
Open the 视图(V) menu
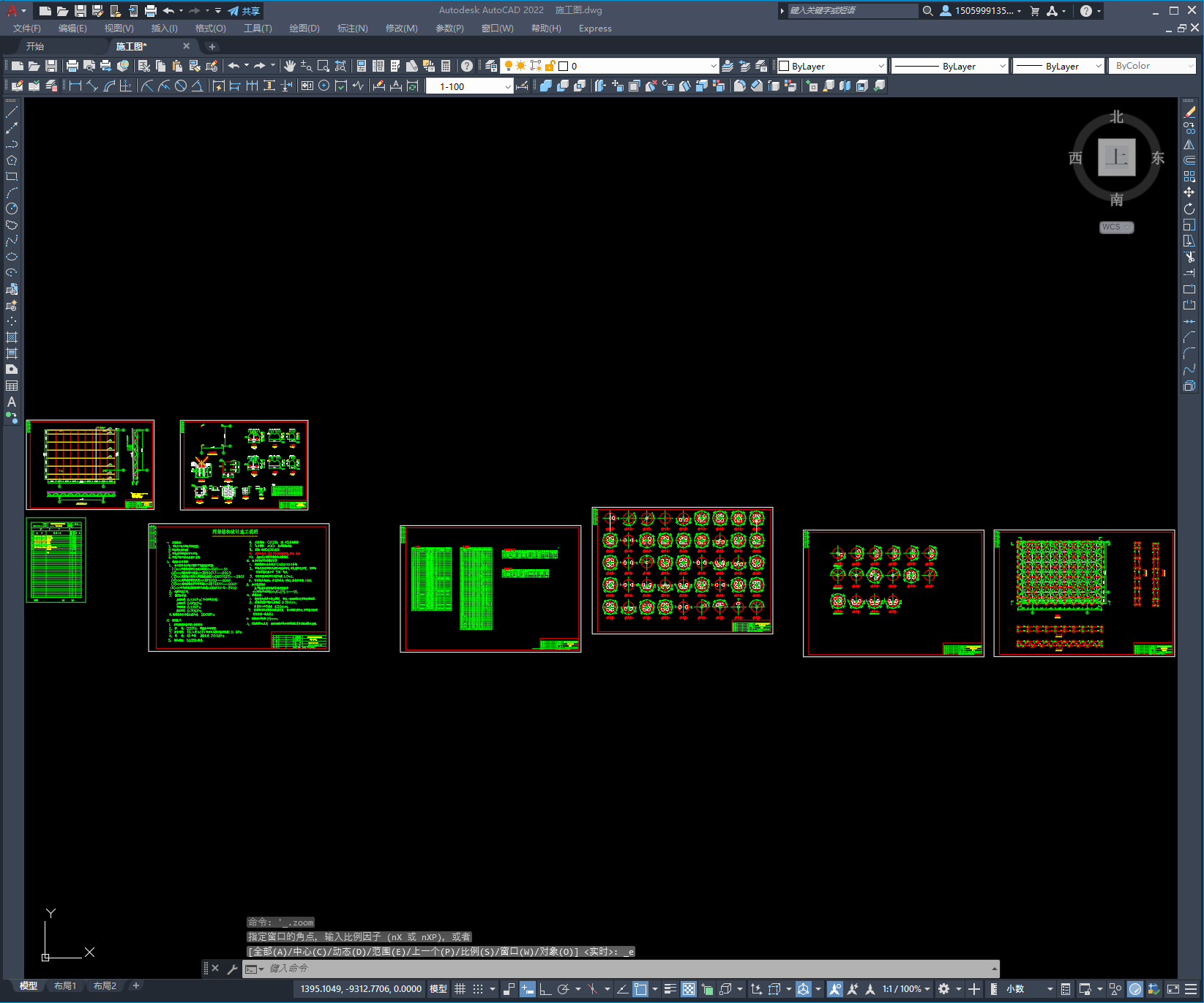point(119,29)
